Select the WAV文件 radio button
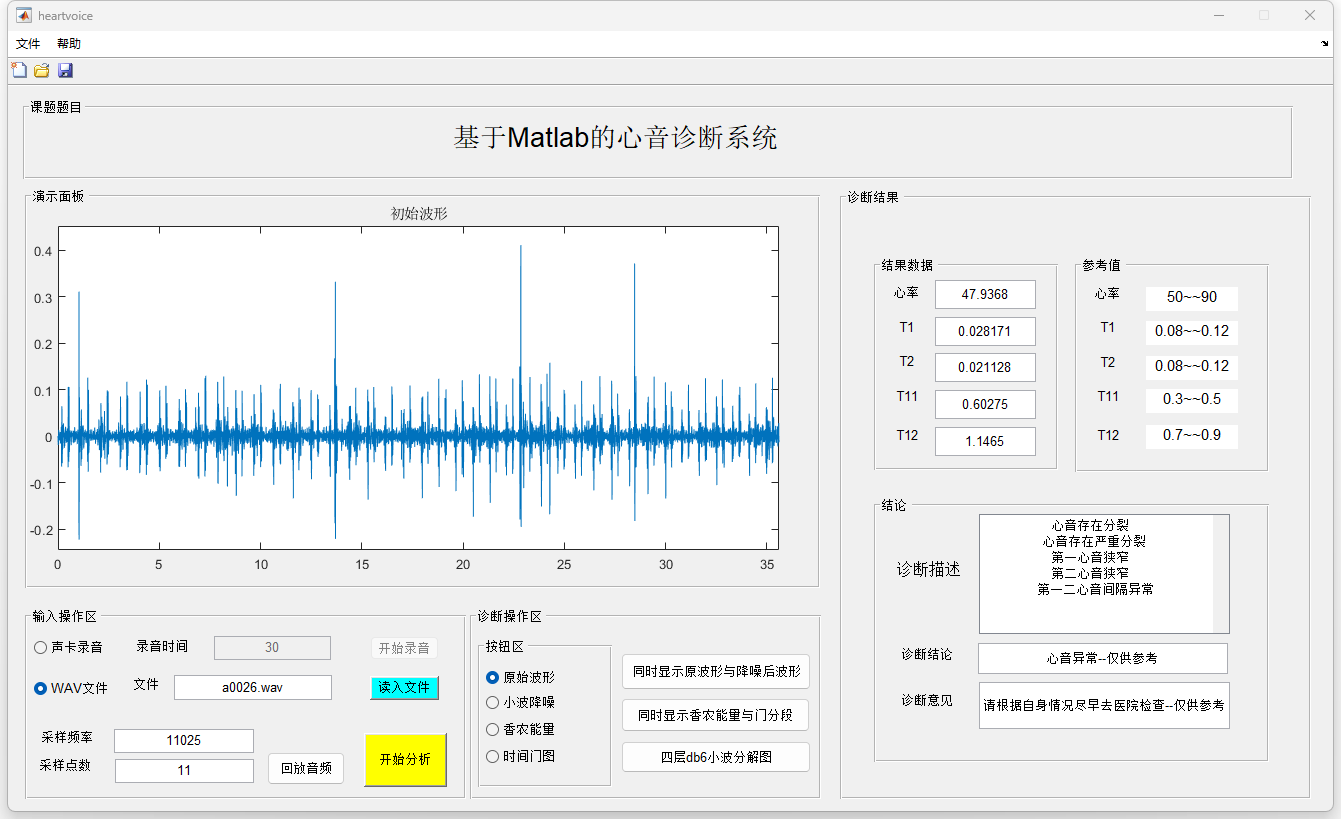Image resolution: width=1341 pixels, height=819 pixels. [41, 688]
